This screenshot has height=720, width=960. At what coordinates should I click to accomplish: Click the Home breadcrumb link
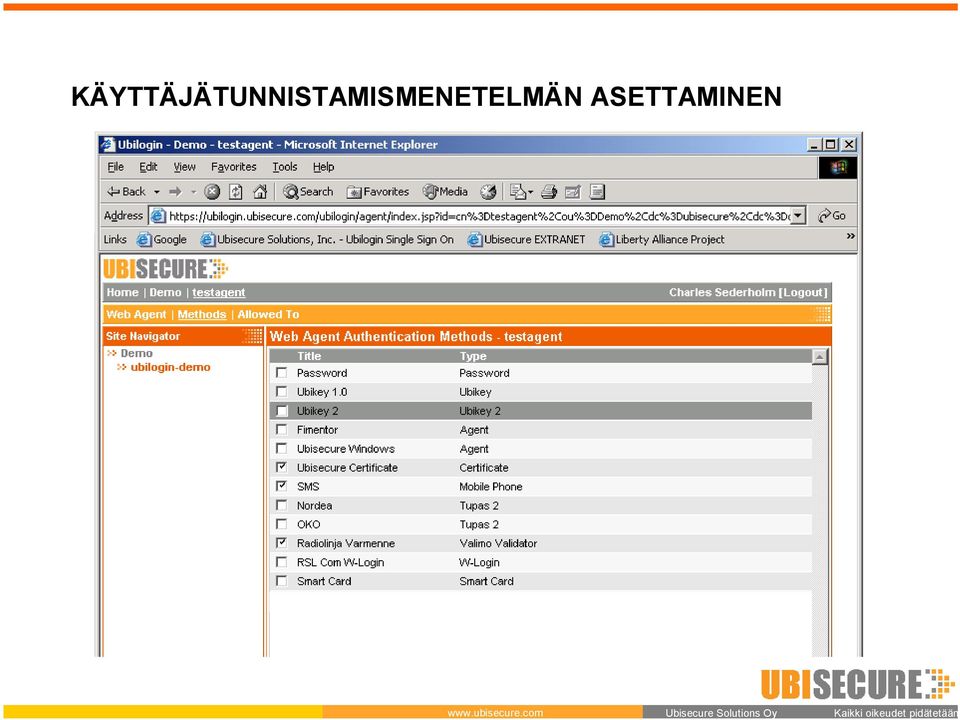point(122,292)
